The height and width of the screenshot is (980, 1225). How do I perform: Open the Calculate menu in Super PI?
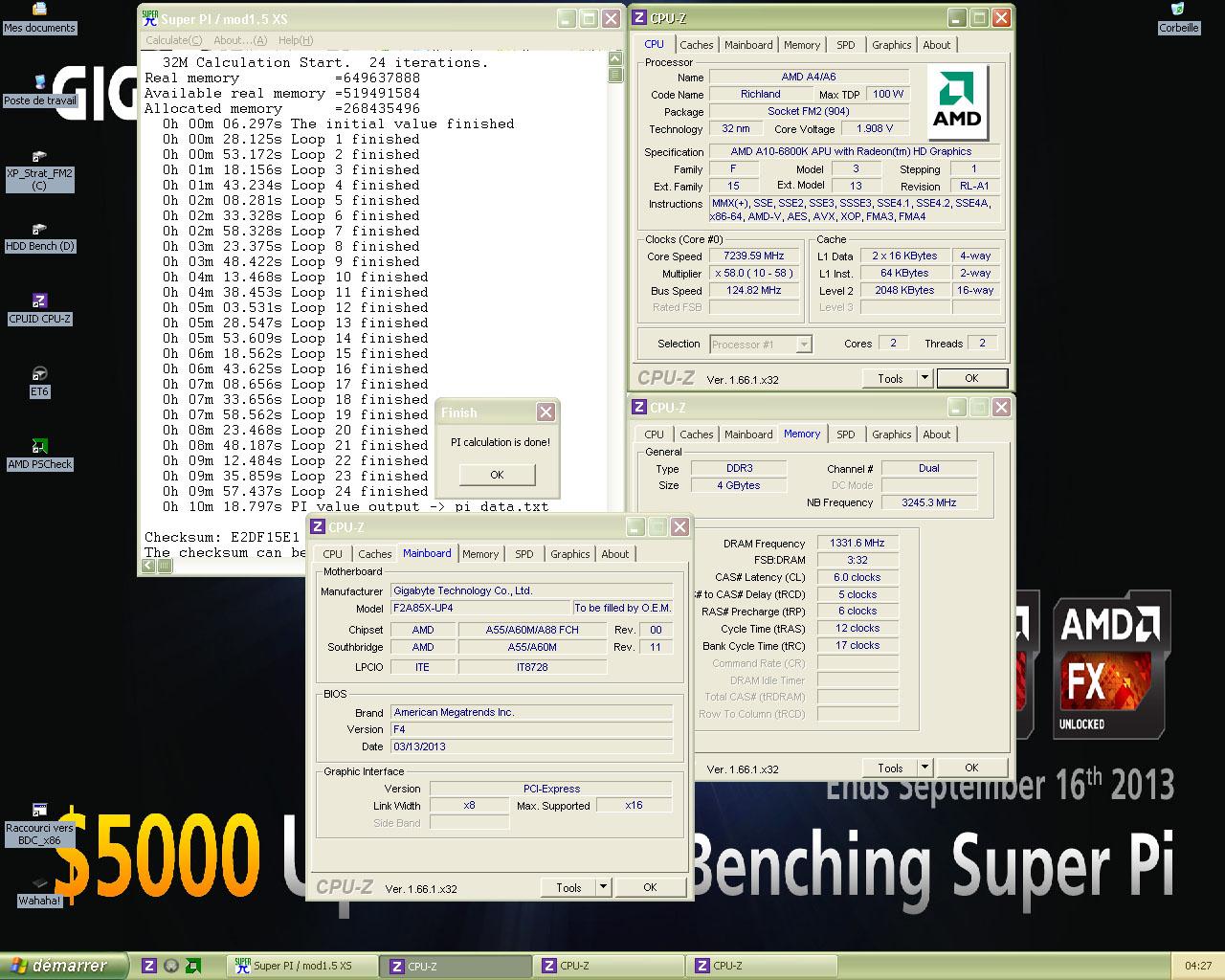click(x=173, y=40)
